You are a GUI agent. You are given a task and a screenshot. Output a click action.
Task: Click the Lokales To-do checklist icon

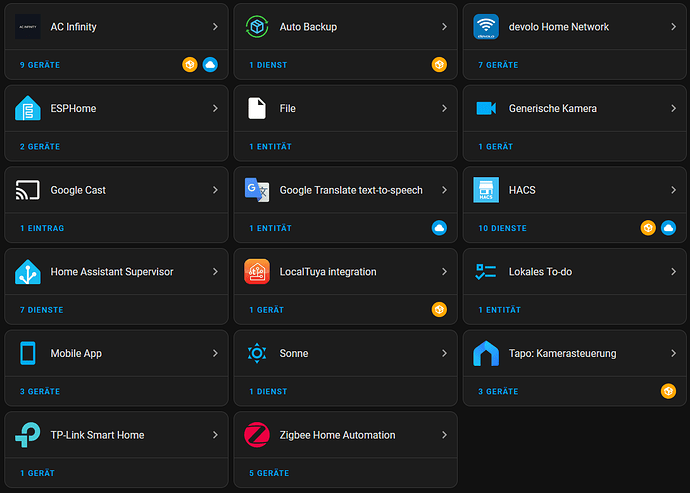point(486,272)
